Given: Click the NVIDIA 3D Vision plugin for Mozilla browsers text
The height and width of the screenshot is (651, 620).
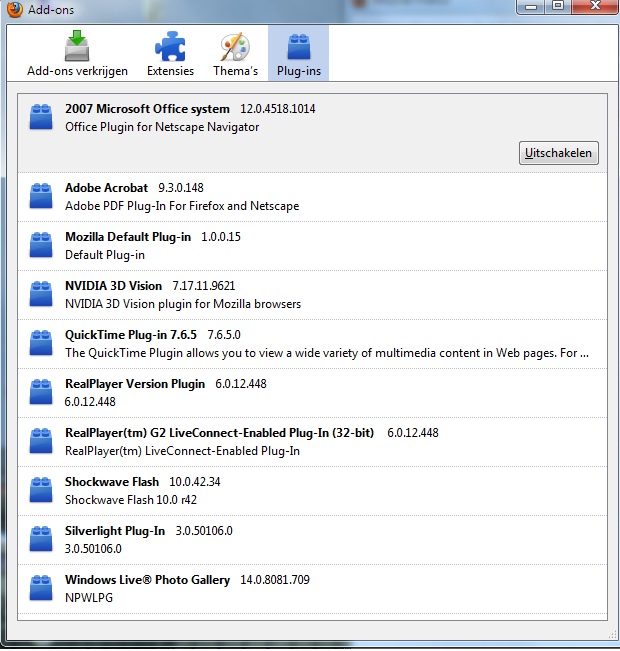Looking at the screenshot, I should [x=183, y=304].
